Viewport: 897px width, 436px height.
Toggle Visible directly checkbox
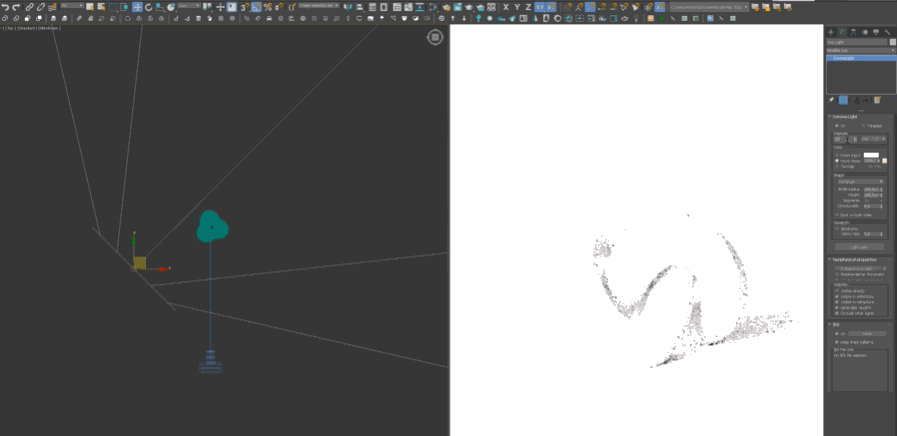click(x=838, y=291)
